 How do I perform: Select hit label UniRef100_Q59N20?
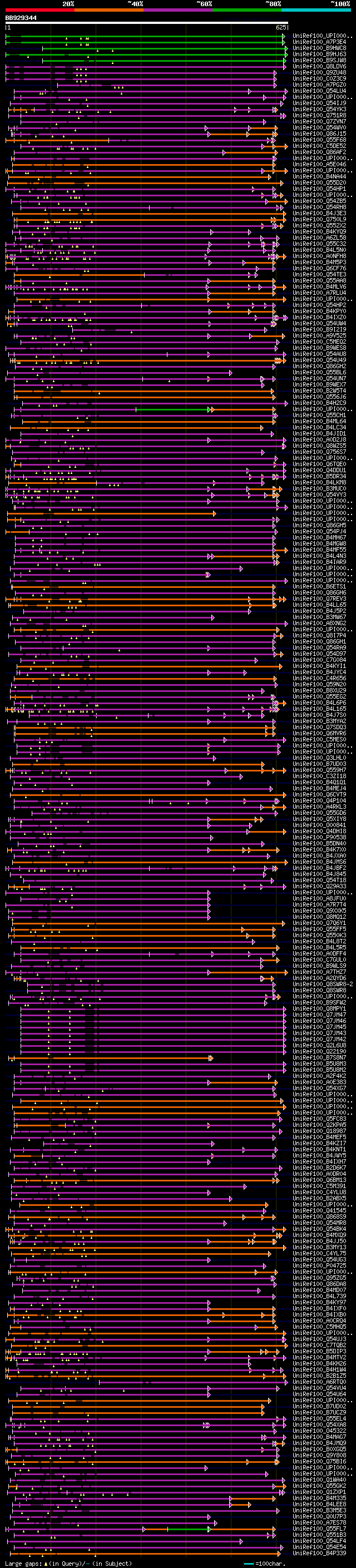(x=319, y=684)
